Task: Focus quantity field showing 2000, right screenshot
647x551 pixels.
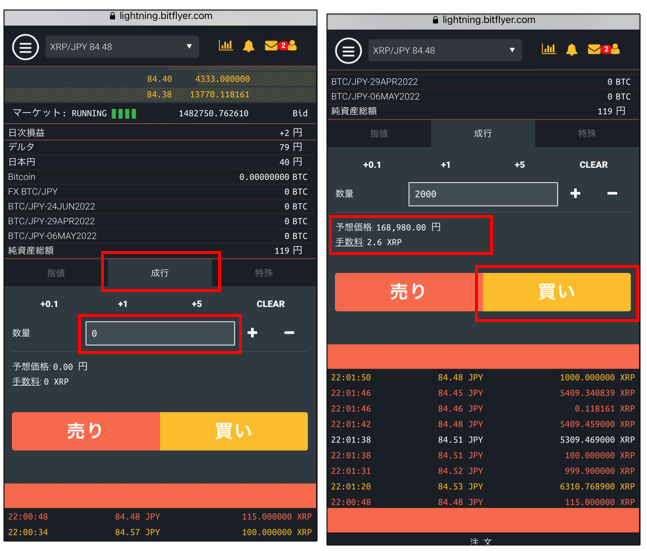Action: point(483,194)
